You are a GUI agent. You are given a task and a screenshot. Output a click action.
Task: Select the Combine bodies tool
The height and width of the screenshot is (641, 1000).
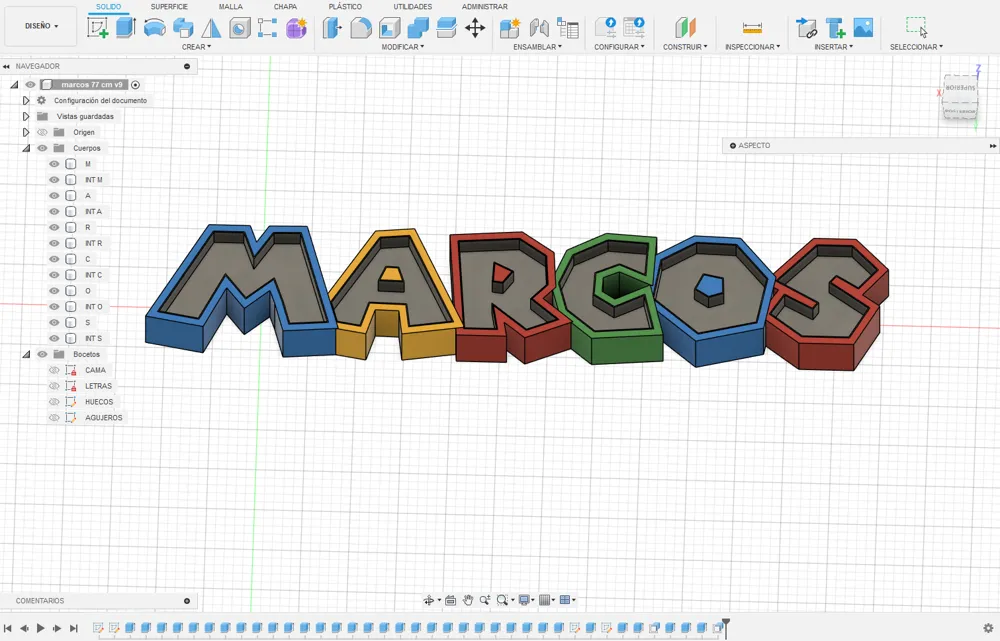click(x=418, y=28)
